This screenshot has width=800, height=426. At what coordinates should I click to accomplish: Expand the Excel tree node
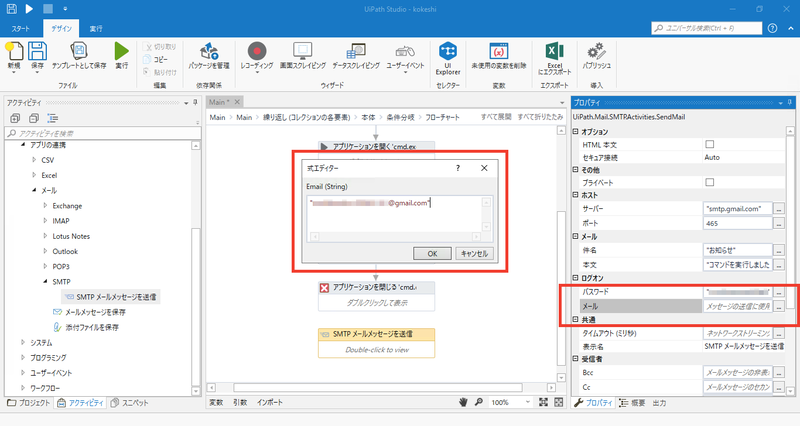(34, 175)
